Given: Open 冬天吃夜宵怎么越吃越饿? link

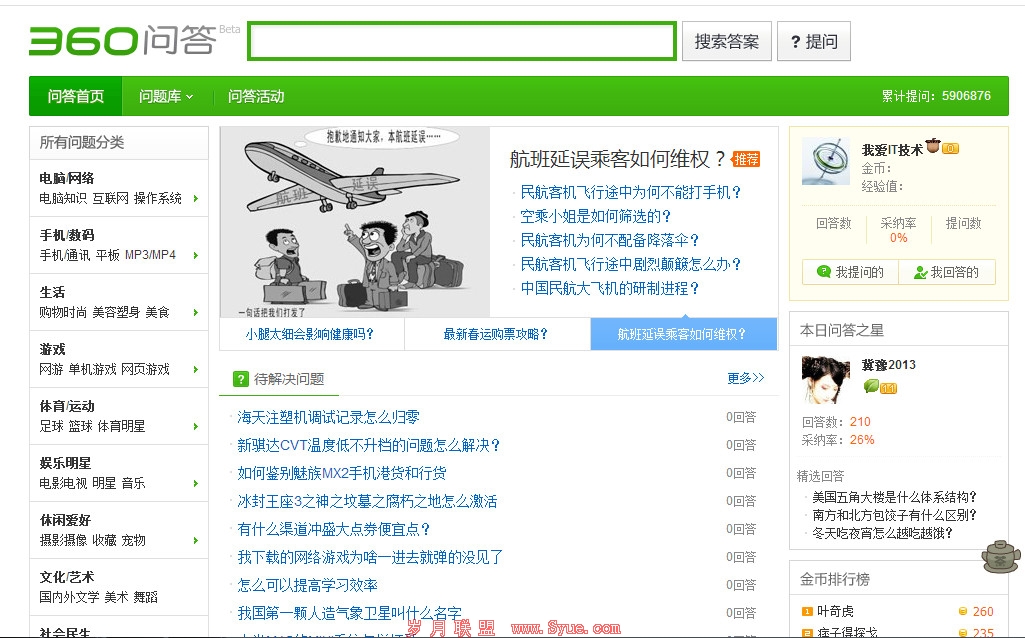Looking at the screenshot, I should 882,533.
